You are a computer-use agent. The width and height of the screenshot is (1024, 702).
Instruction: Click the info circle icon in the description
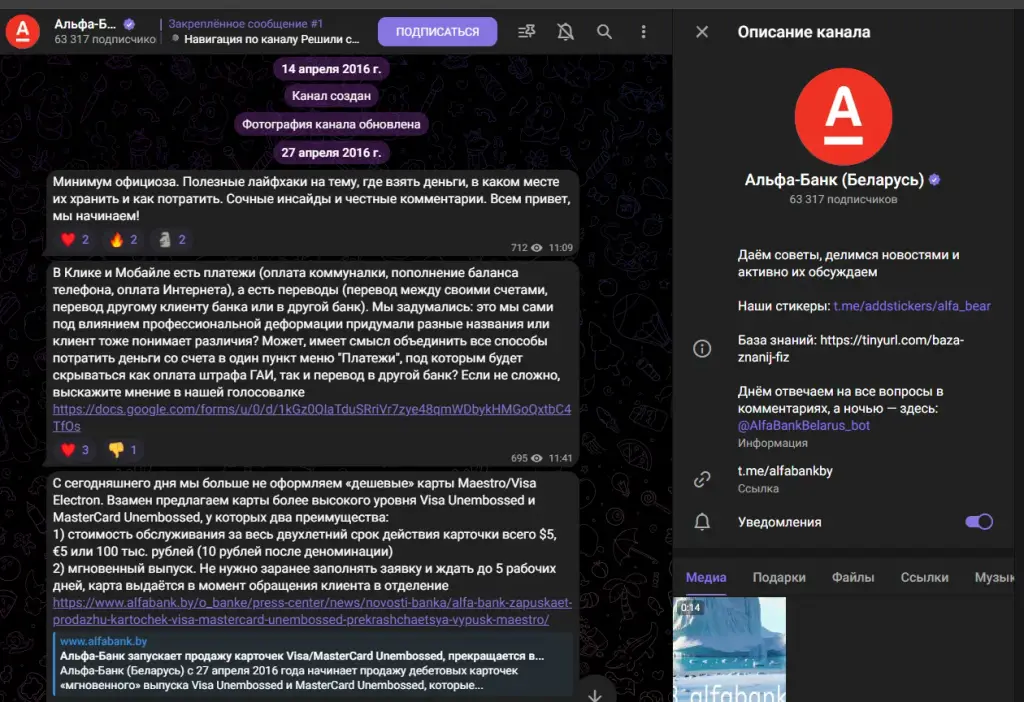tap(702, 349)
